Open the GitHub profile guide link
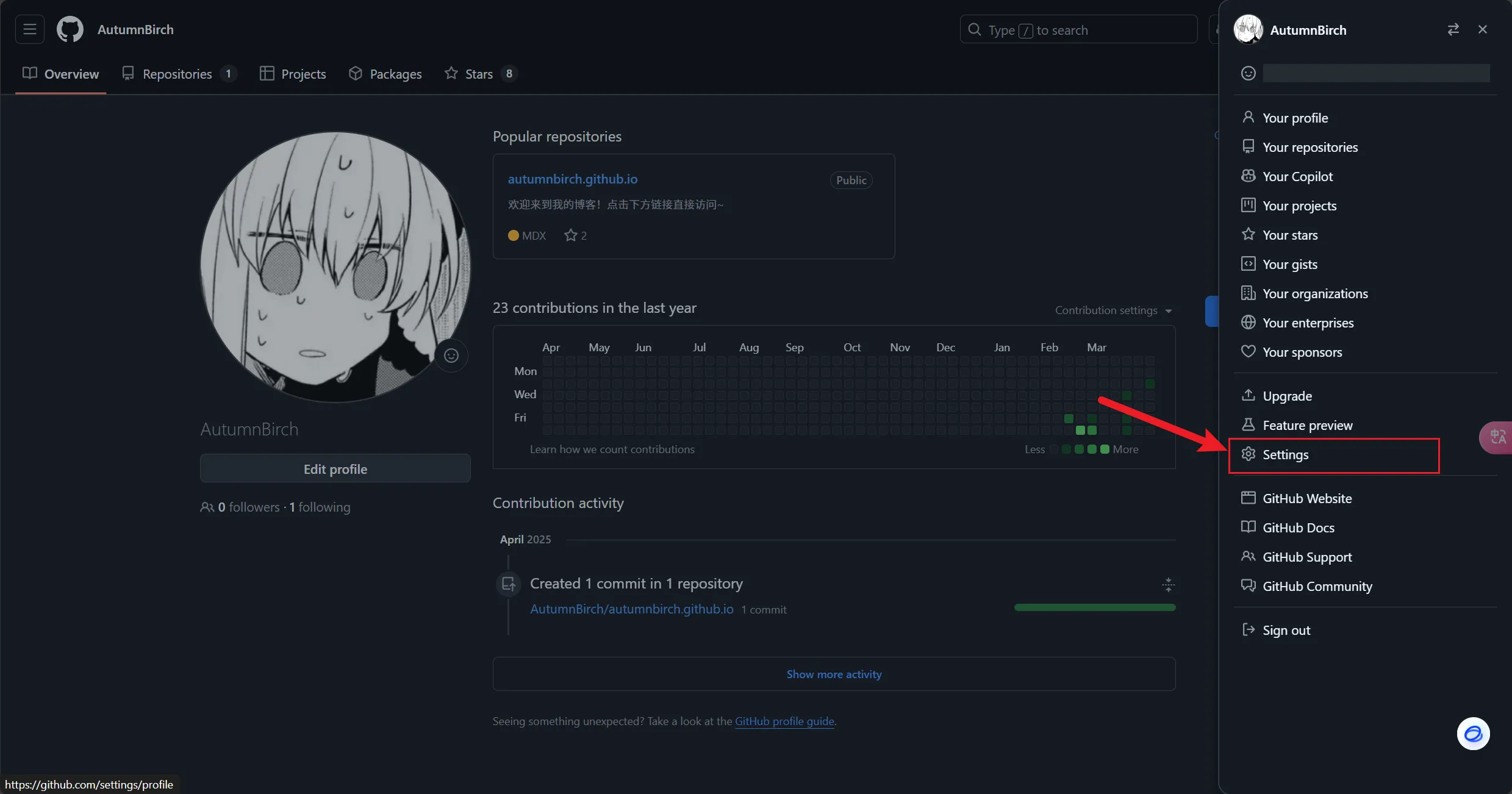The image size is (1512, 794). point(784,721)
